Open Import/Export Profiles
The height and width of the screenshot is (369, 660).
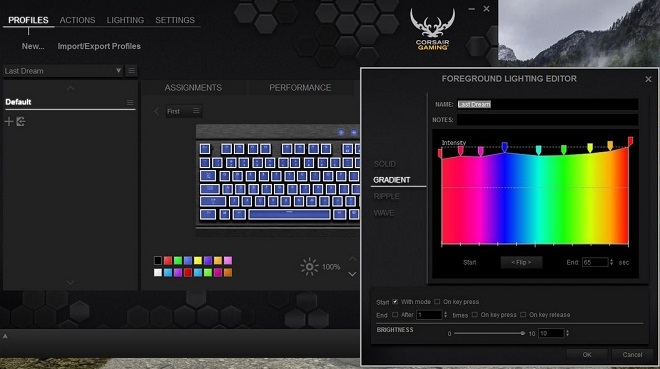(x=99, y=46)
